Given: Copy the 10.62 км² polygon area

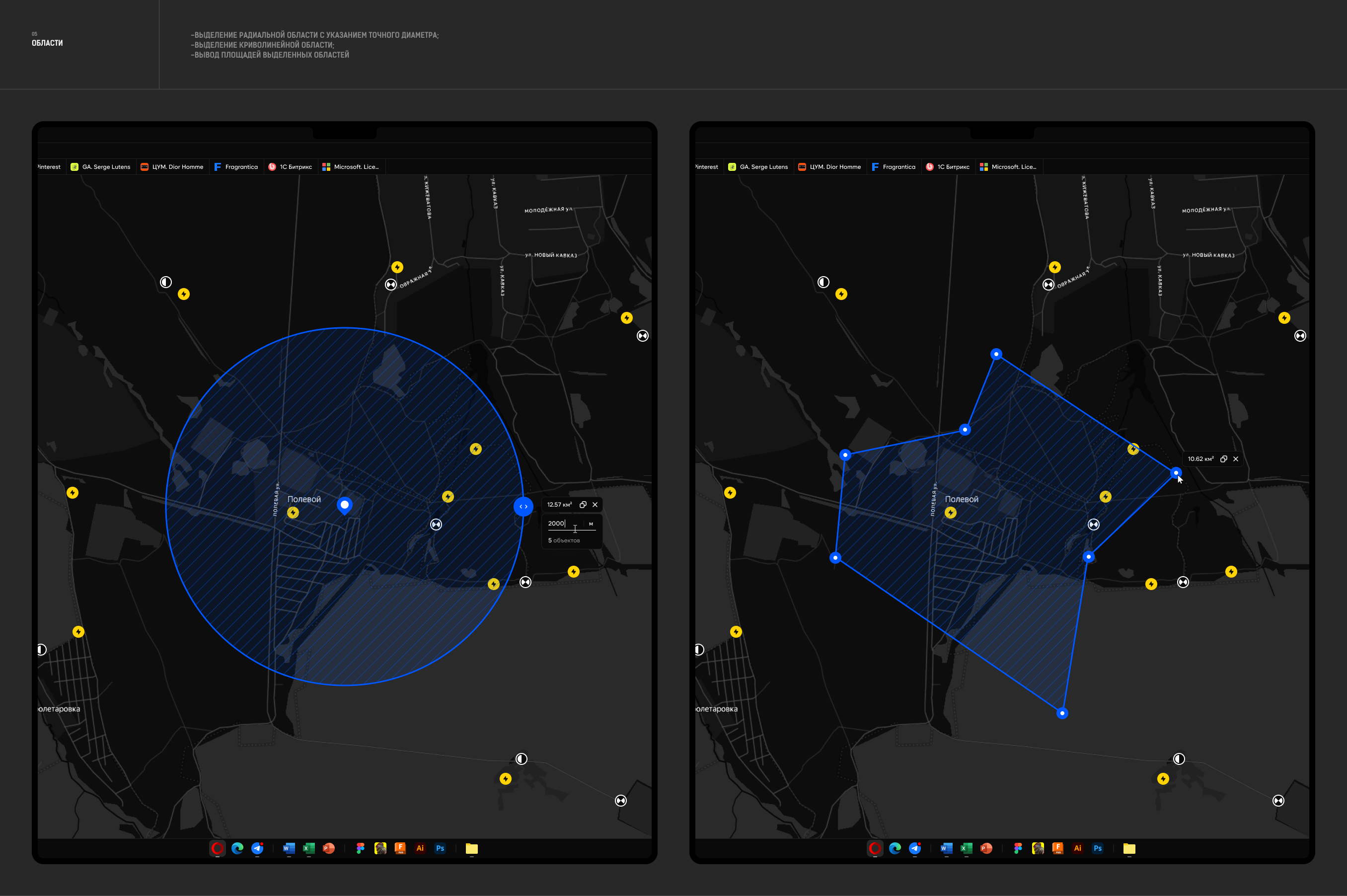Looking at the screenshot, I should pos(1223,459).
